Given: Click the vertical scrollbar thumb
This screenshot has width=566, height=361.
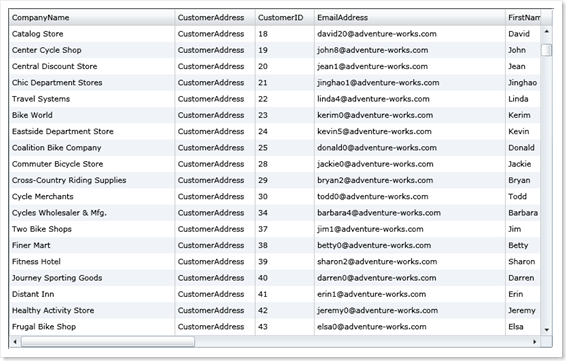Looking at the screenshot, I should [547, 50].
